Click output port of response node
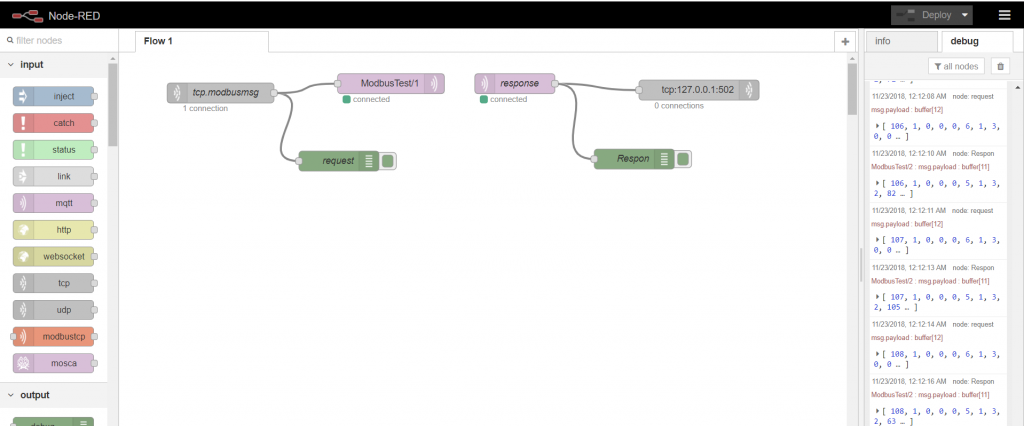 click(555, 84)
